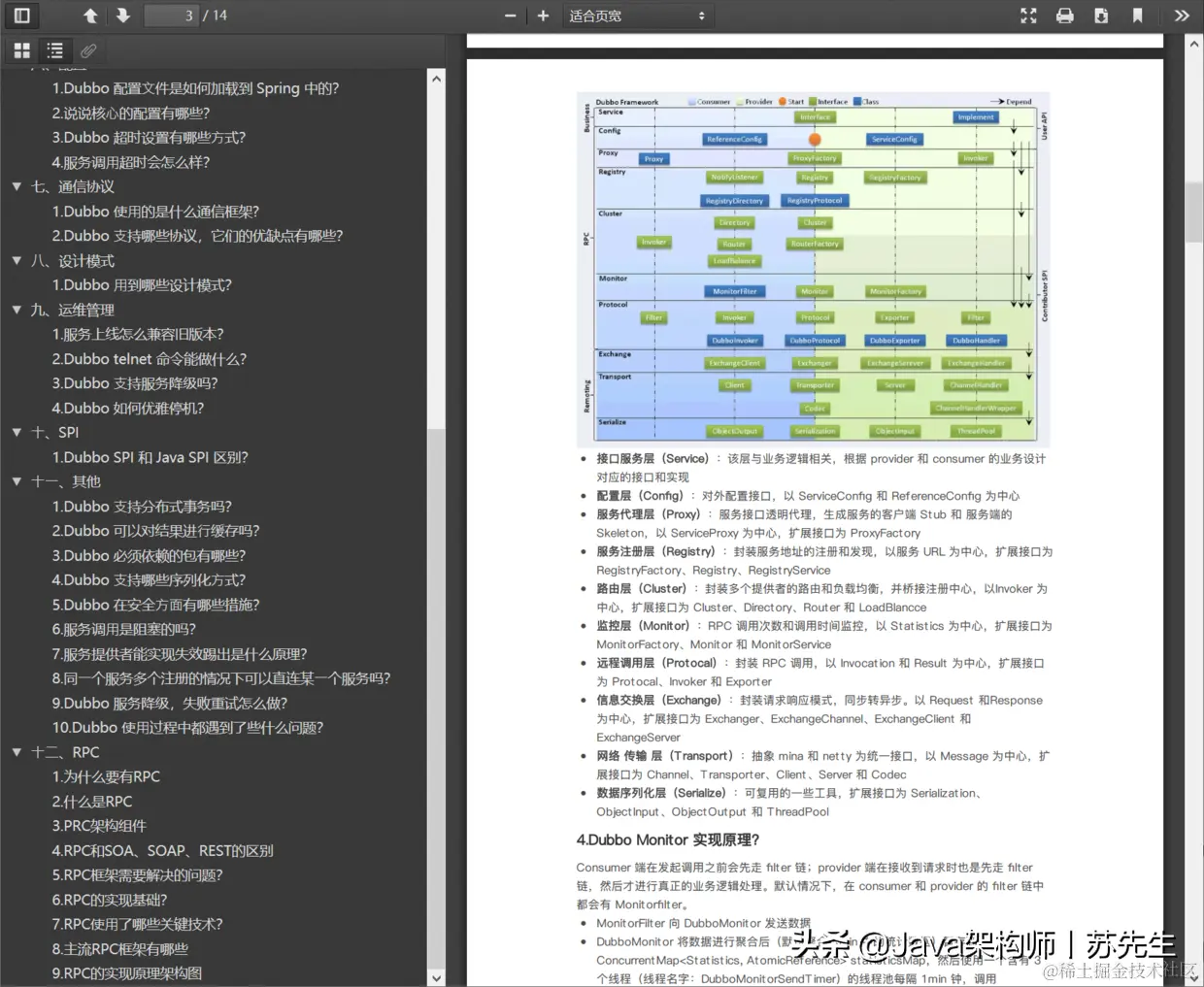Print the document
The width and height of the screenshot is (1204, 987).
click(x=1065, y=16)
